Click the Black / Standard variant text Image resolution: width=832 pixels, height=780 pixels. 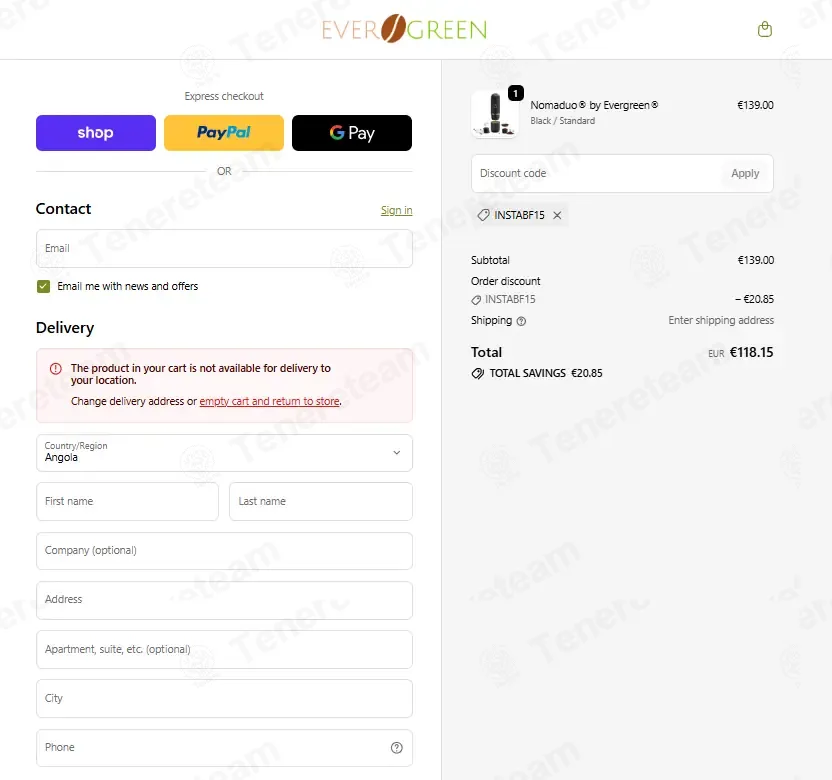(x=562, y=121)
